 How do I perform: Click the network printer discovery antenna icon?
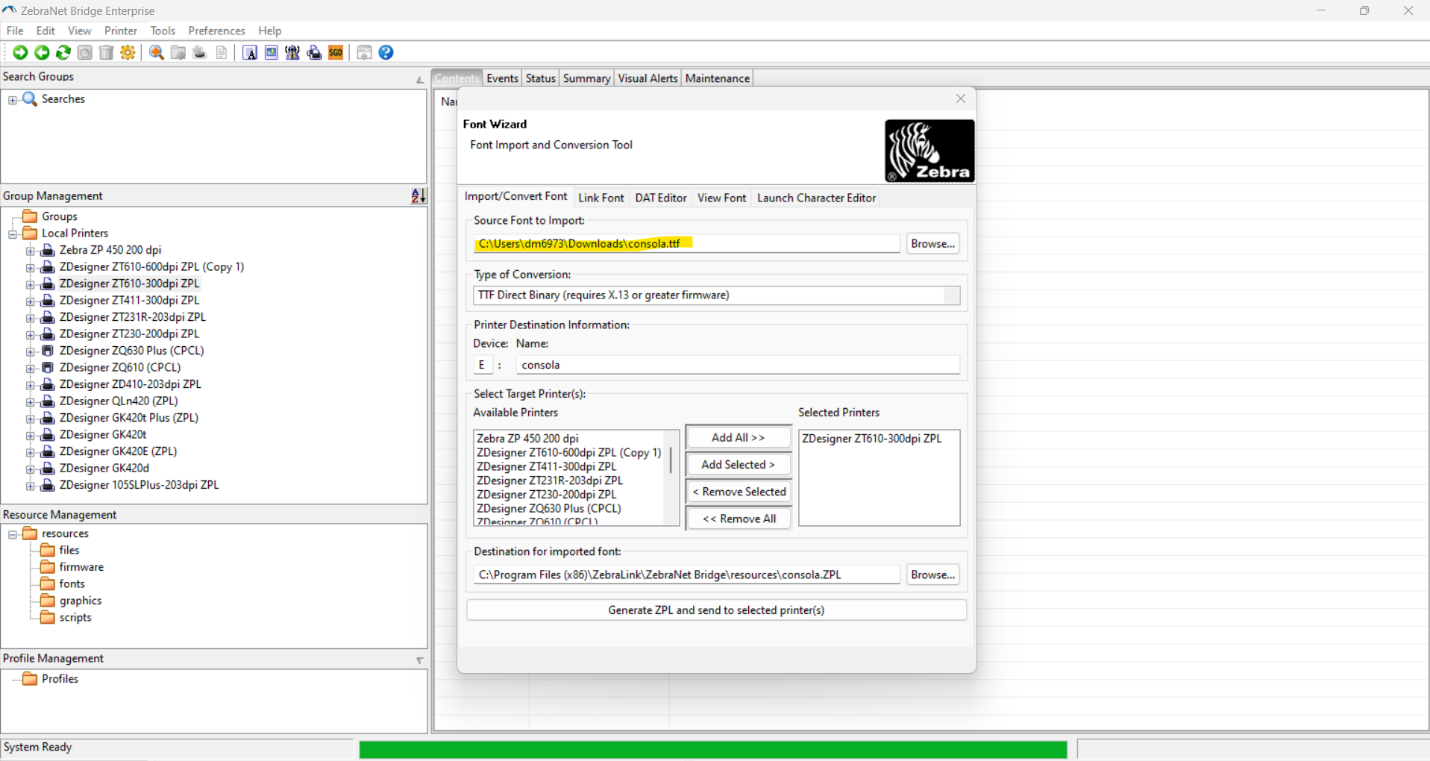click(292, 52)
